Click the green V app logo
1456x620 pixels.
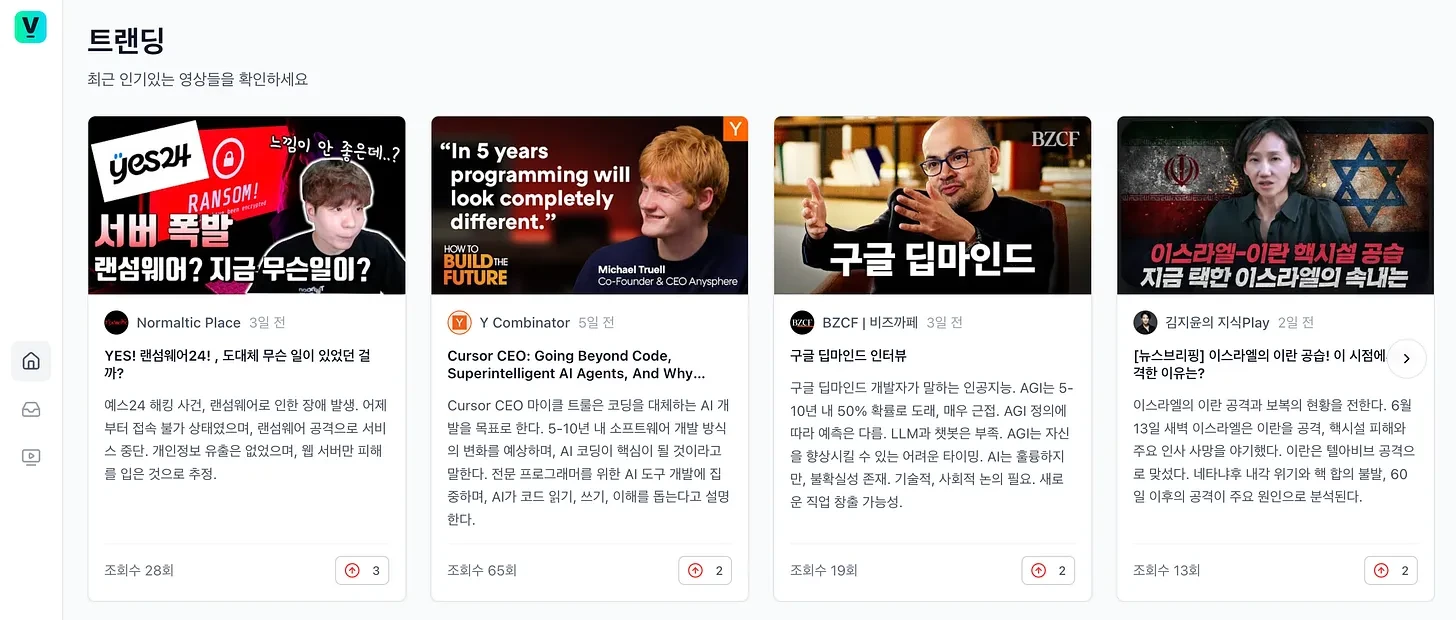point(31,27)
